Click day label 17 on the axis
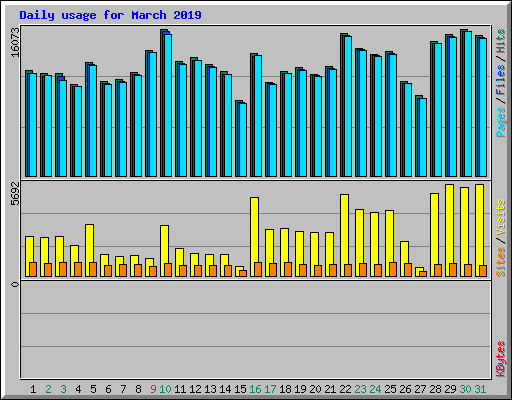The height and width of the screenshot is (400, 512). [x=270, y=389]
